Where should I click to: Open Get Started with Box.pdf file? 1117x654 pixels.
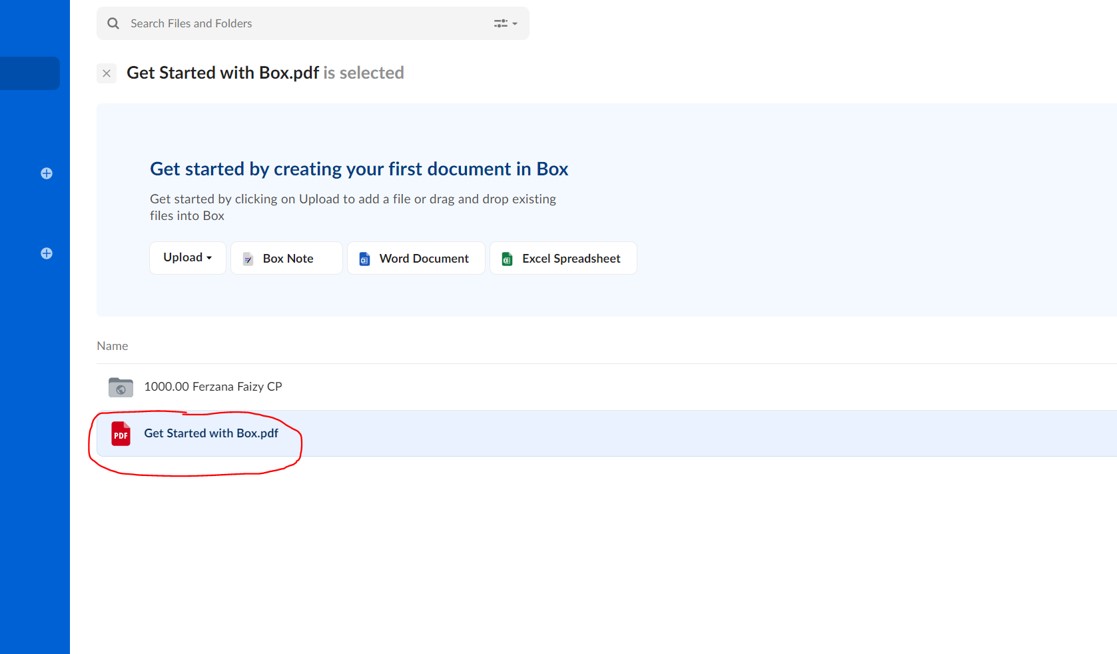tap(211, 433)
